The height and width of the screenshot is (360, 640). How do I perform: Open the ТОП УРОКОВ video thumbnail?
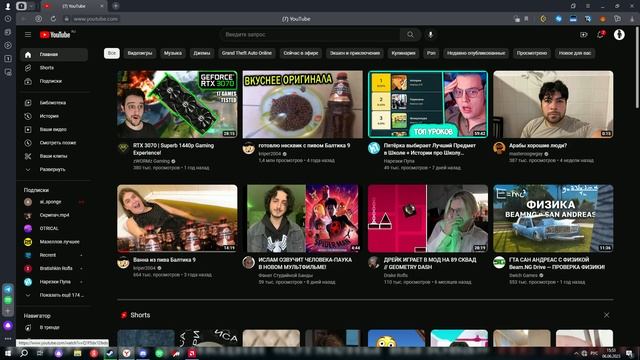428,104
